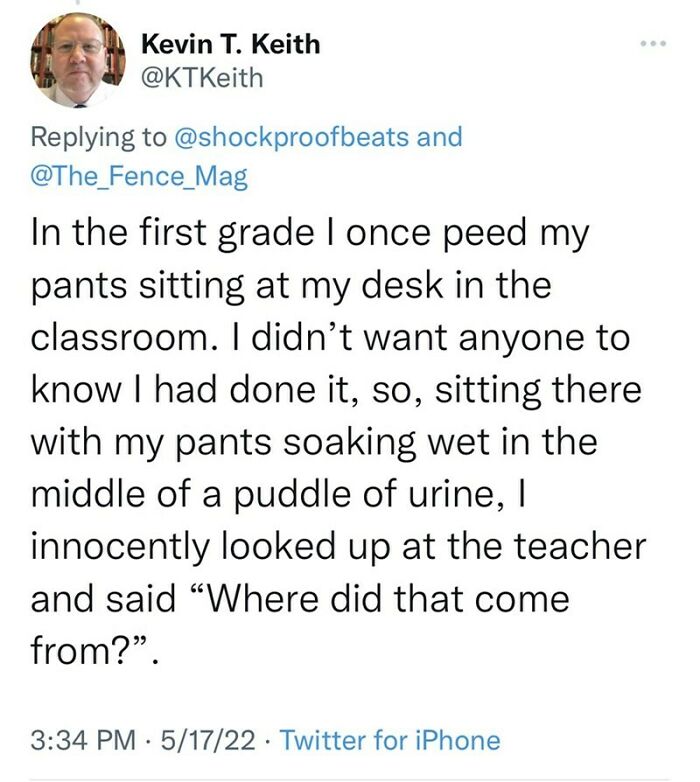Click "In the first grade" in the tweet
Image resolution: width=700 pixels, height=782 pixels.
point(149,235)
